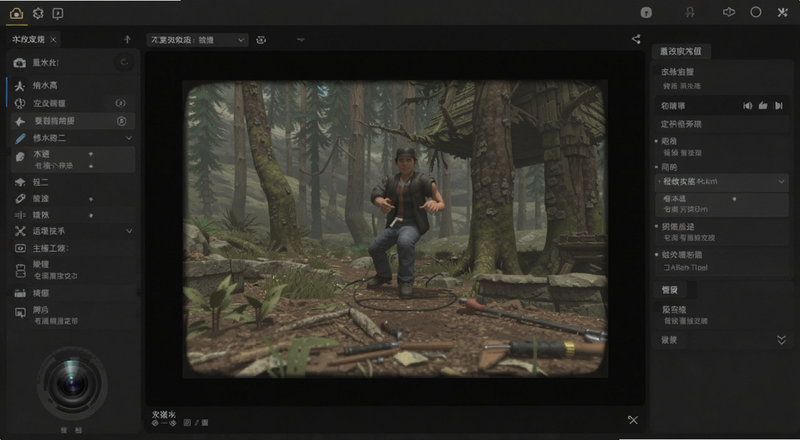This screenshot has height=440, width=800.
Task: Select the audio-level bars icon row
Action: tap(73, 215)
